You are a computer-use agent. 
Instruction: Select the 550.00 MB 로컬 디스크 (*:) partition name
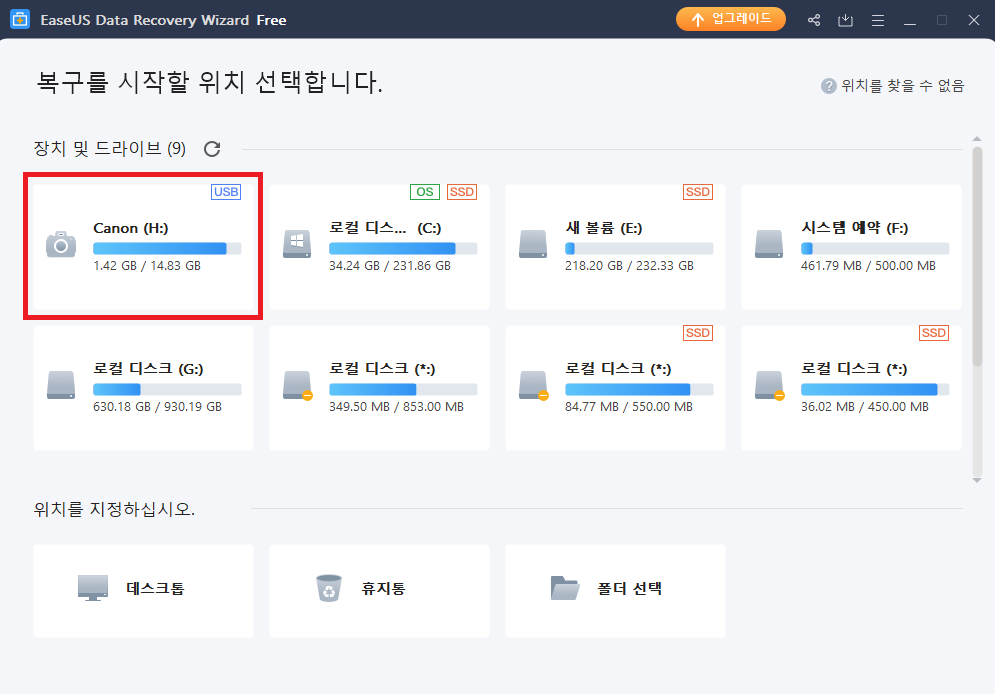coord(618,369)
